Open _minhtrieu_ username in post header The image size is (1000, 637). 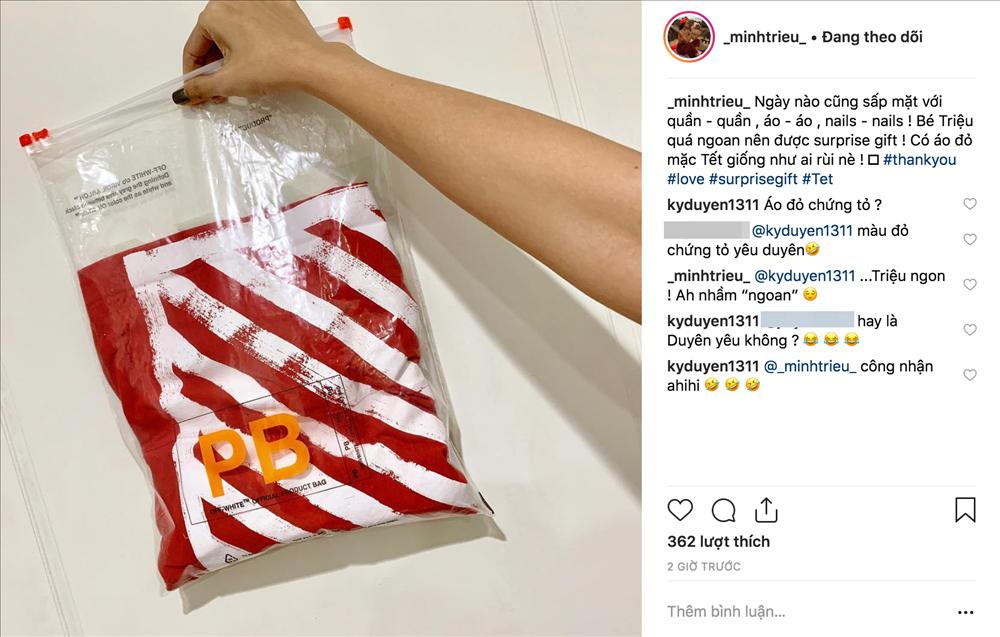coord(765,37)
